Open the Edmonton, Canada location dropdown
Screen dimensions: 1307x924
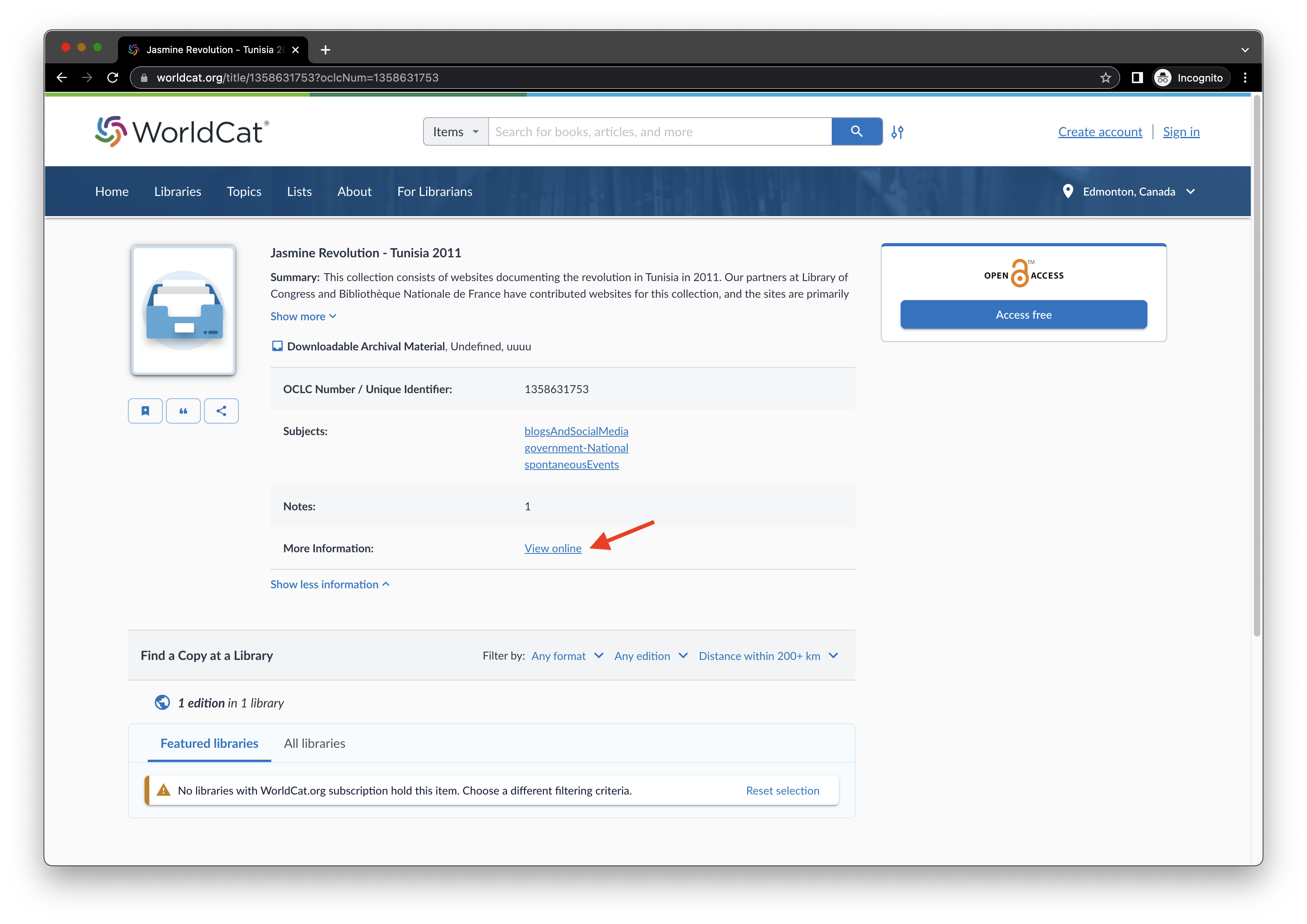1130,192
